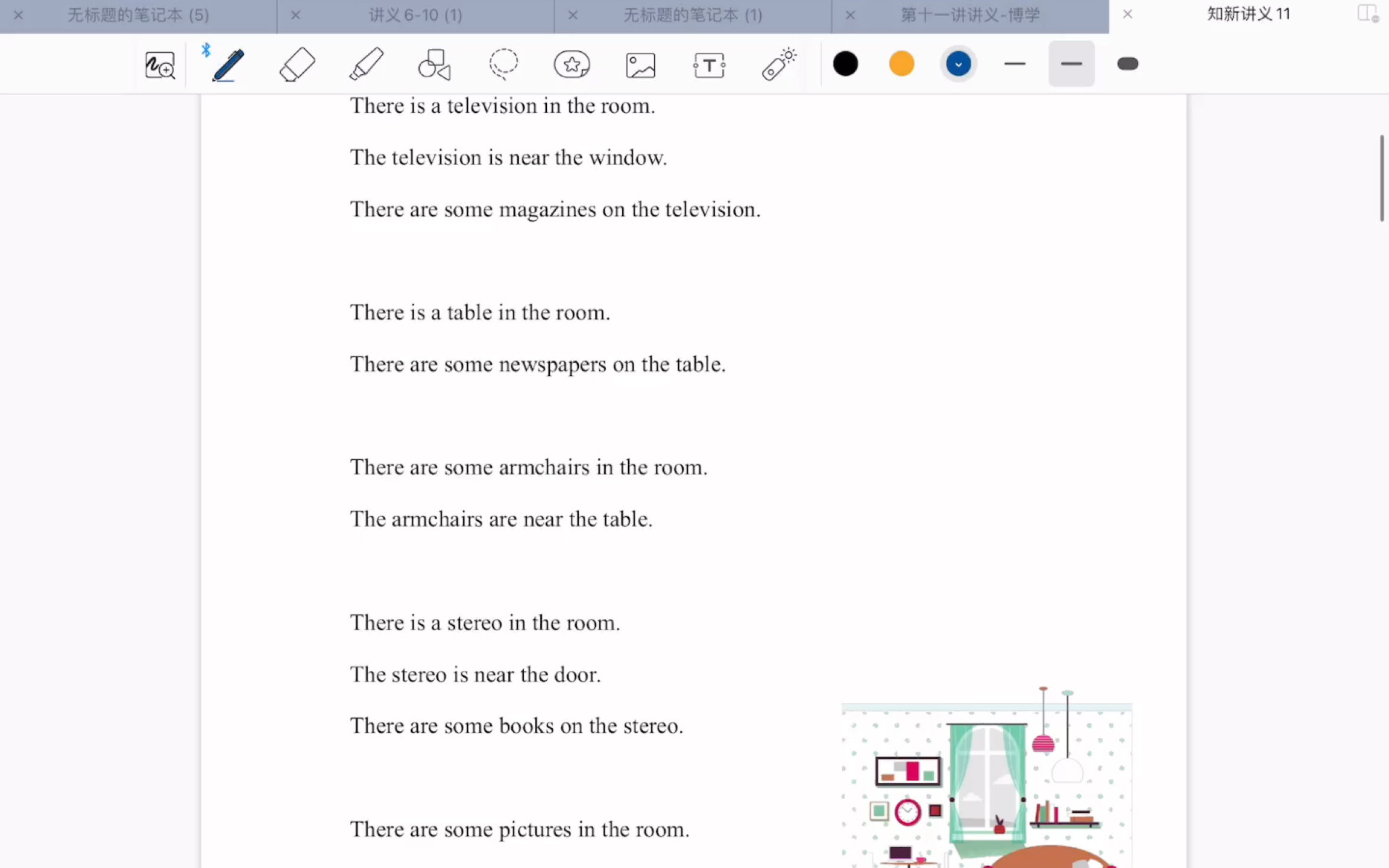Tap the line about magazines on the television

(555, 210)
